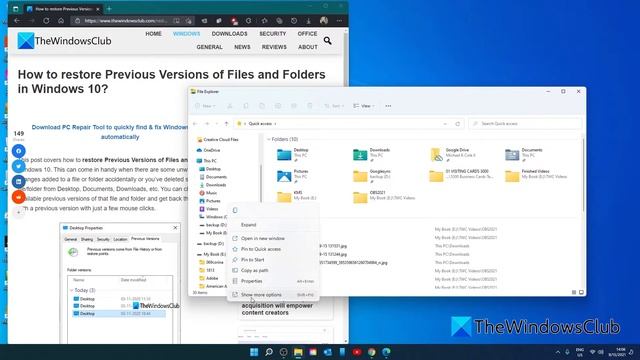Open the Google Drive folder tile
This screenshot has height=360, width=640.
click(x=453, y=155)
